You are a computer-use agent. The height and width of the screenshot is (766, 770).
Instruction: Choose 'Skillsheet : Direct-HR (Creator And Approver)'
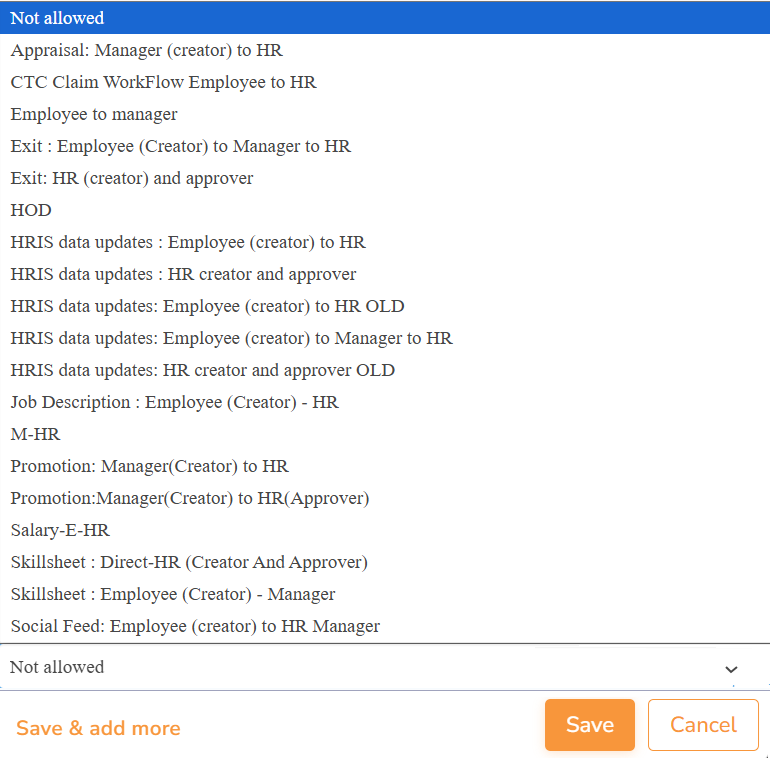tap(189, 562)
